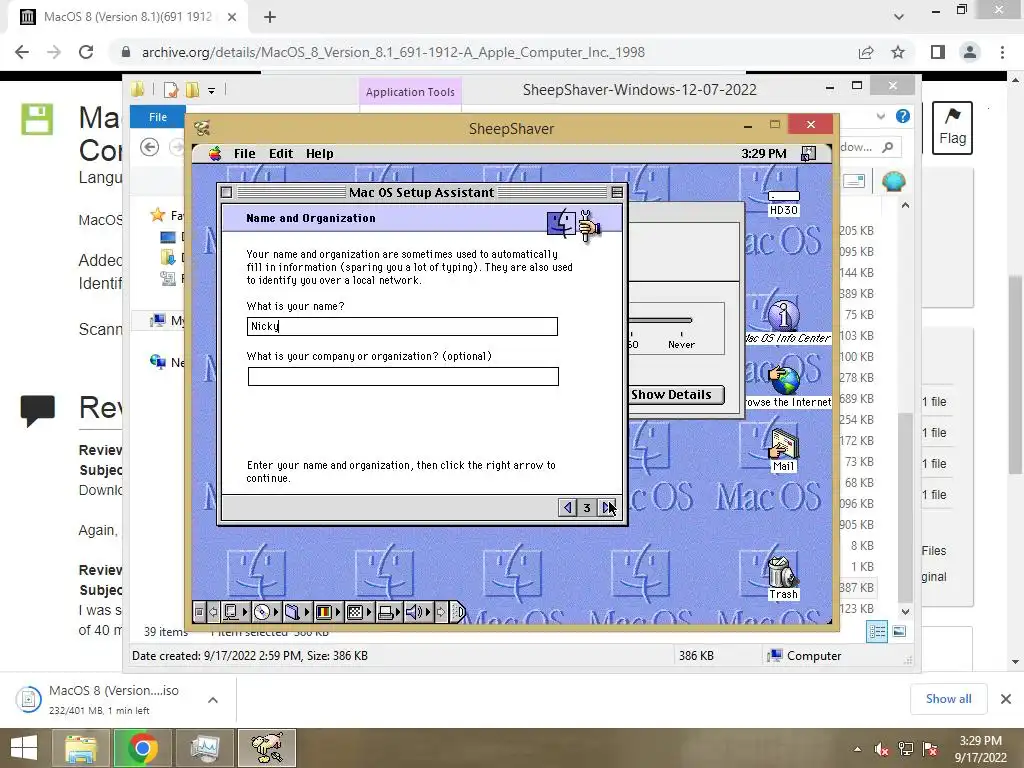This screenshot has width=1024, height=768.
Task: Click the Explorer search magnifier icon
Action: (888, 147)
